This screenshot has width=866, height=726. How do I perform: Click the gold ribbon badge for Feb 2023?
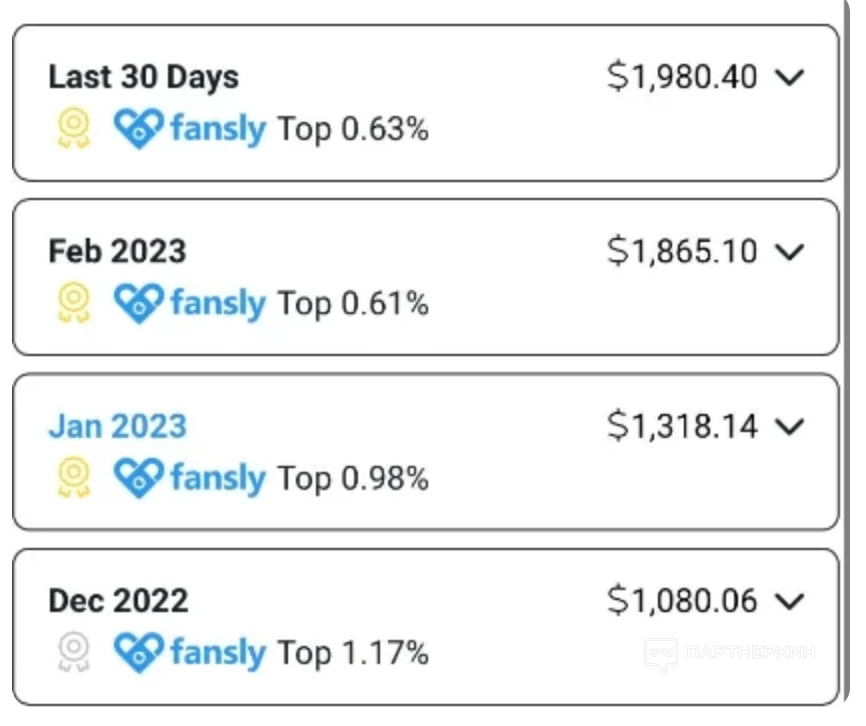tap(74, 303)
